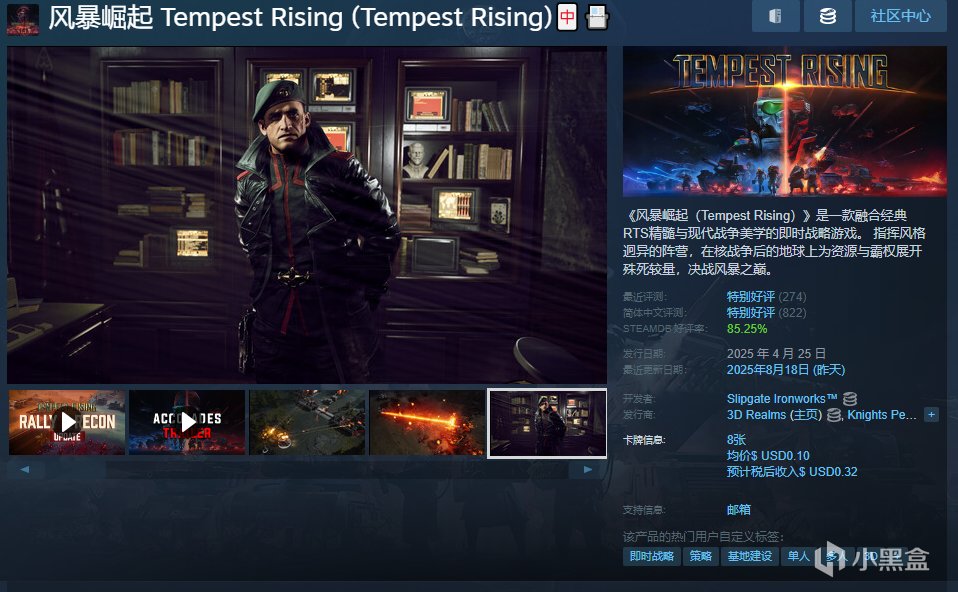Click SteamDB icon next to 3D Realms
The image size is (958, 592).
pyautogui.click(x=834, y=415)
